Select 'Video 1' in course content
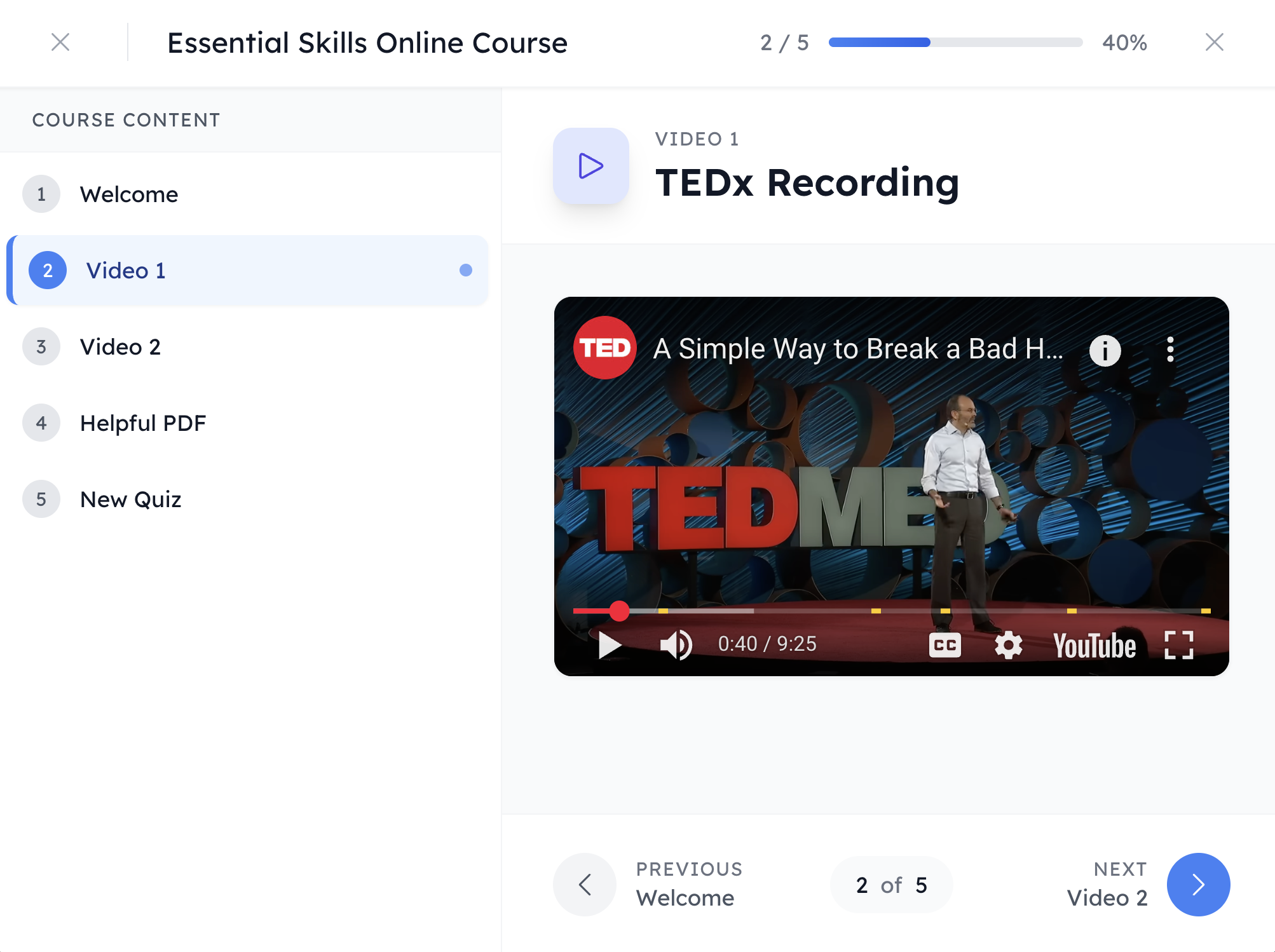This screenshot has height=952, width=1275. coord(247,270)
